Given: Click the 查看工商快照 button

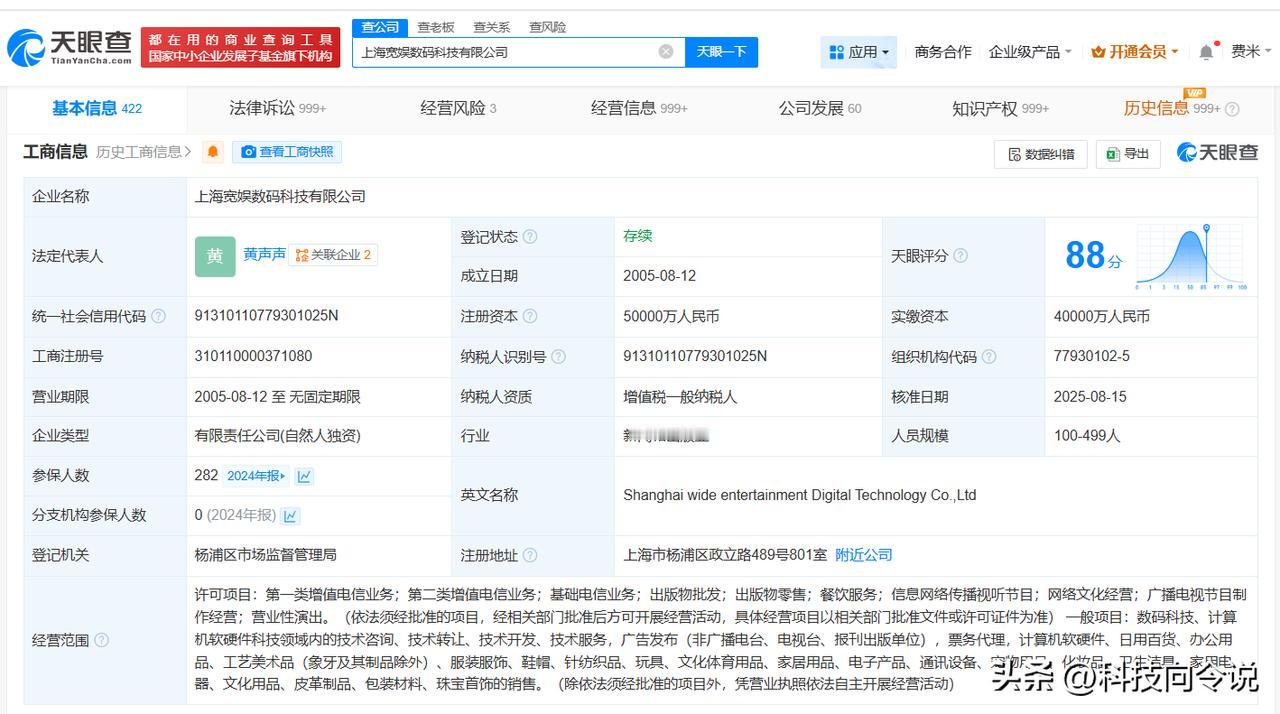Looking at the screenshot, I should pos(287,152).
